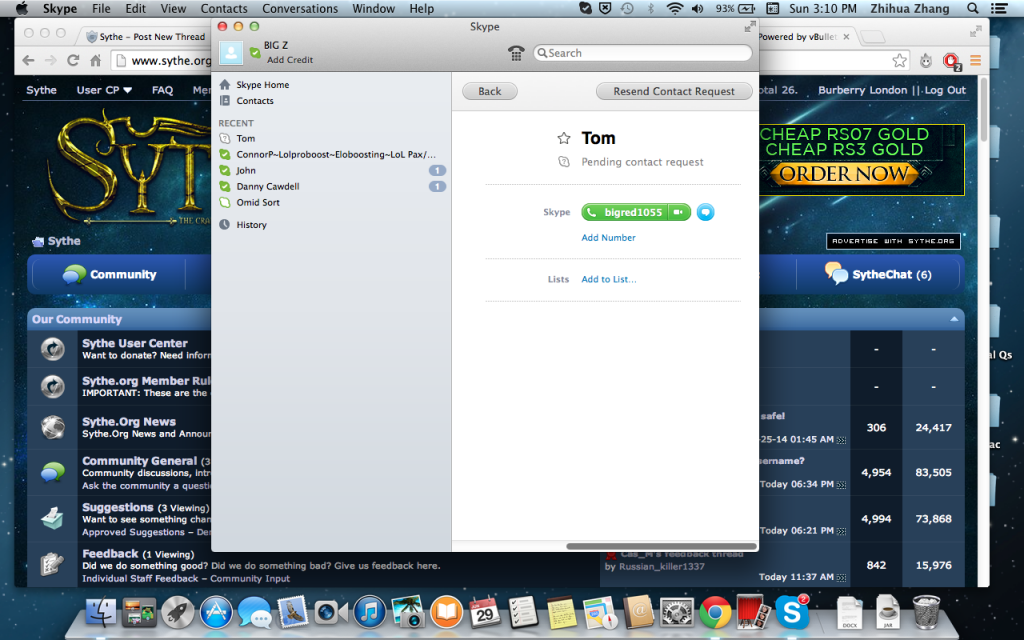Click the Skype horizontal scrollbar
The width and height of the screenshot is (1024, 640).
point(661,547)
